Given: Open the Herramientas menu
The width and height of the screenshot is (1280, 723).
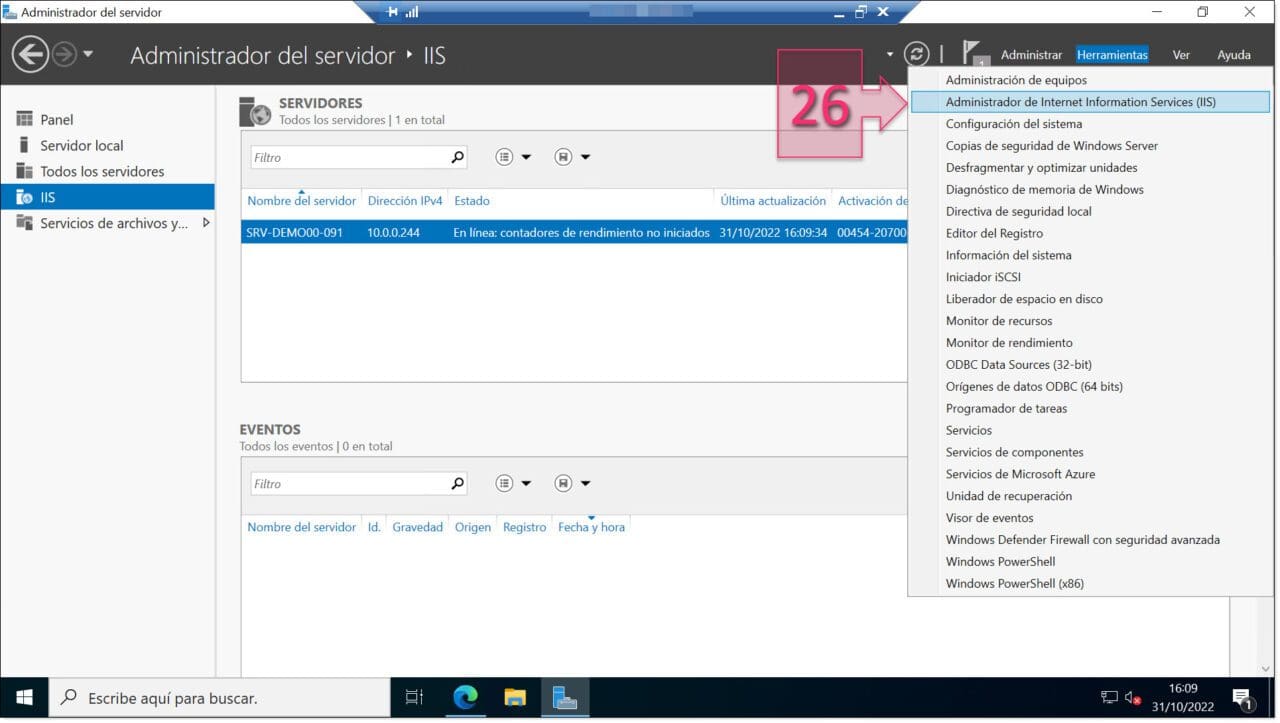Looking at the screenshot, I should [x=1112, y=55].
